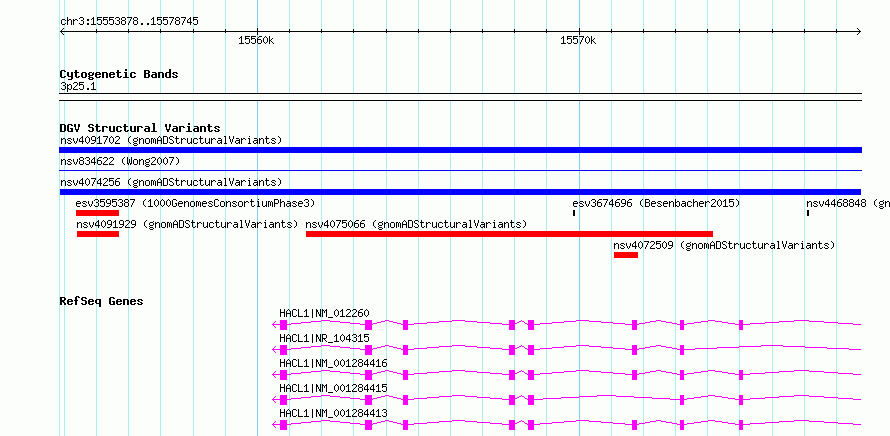Screen dimensions: 890x436
Task: Click the DGV Structural Variants track title
Action: [140, 128]
